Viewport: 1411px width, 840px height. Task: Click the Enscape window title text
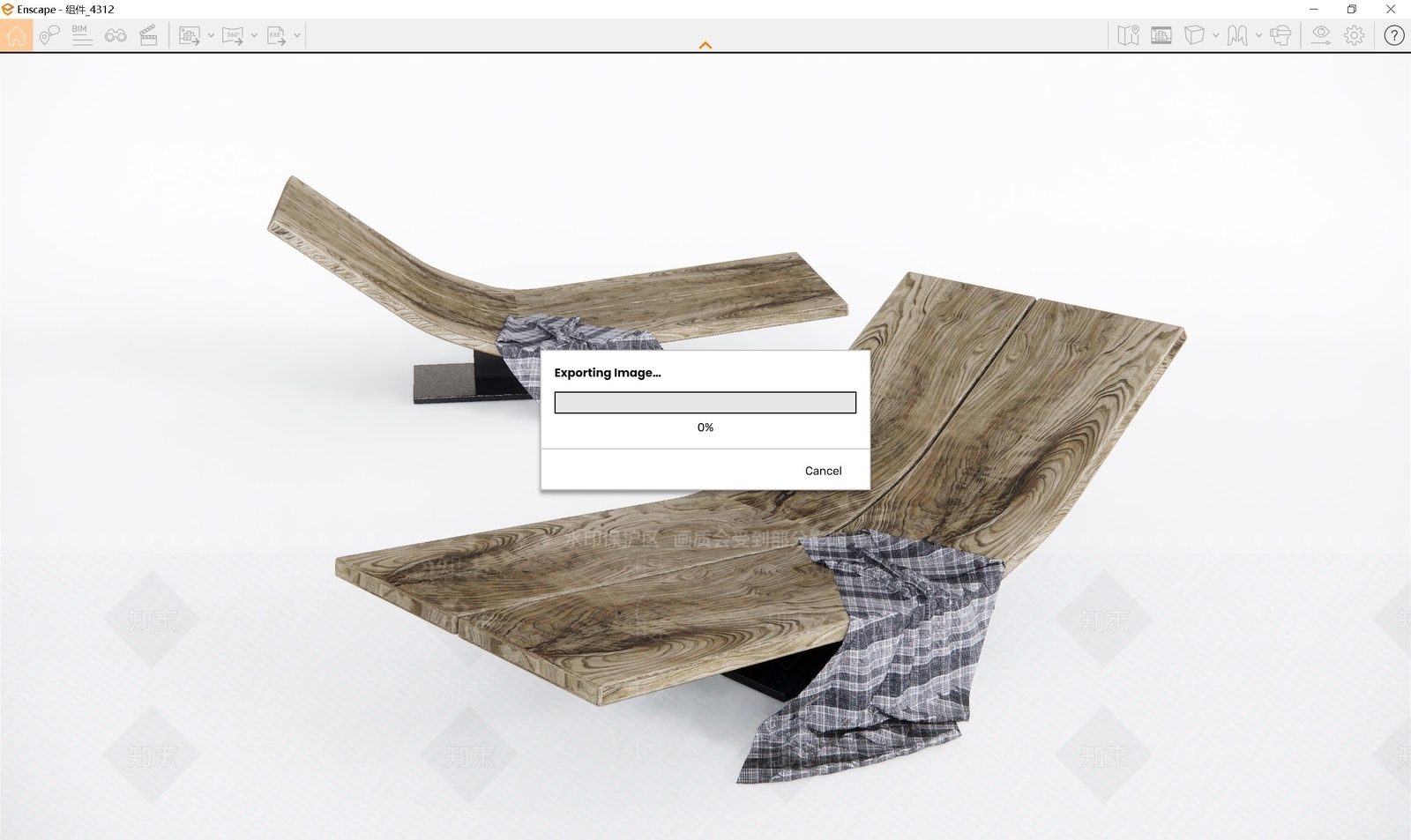(65, 9)
